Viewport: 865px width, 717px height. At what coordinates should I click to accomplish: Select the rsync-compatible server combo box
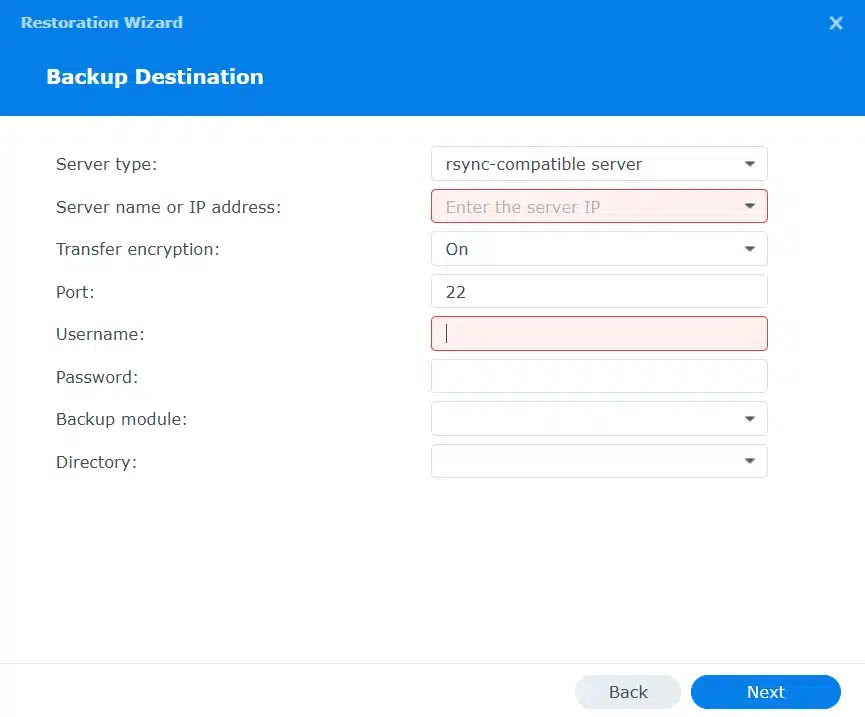point(585,164)
